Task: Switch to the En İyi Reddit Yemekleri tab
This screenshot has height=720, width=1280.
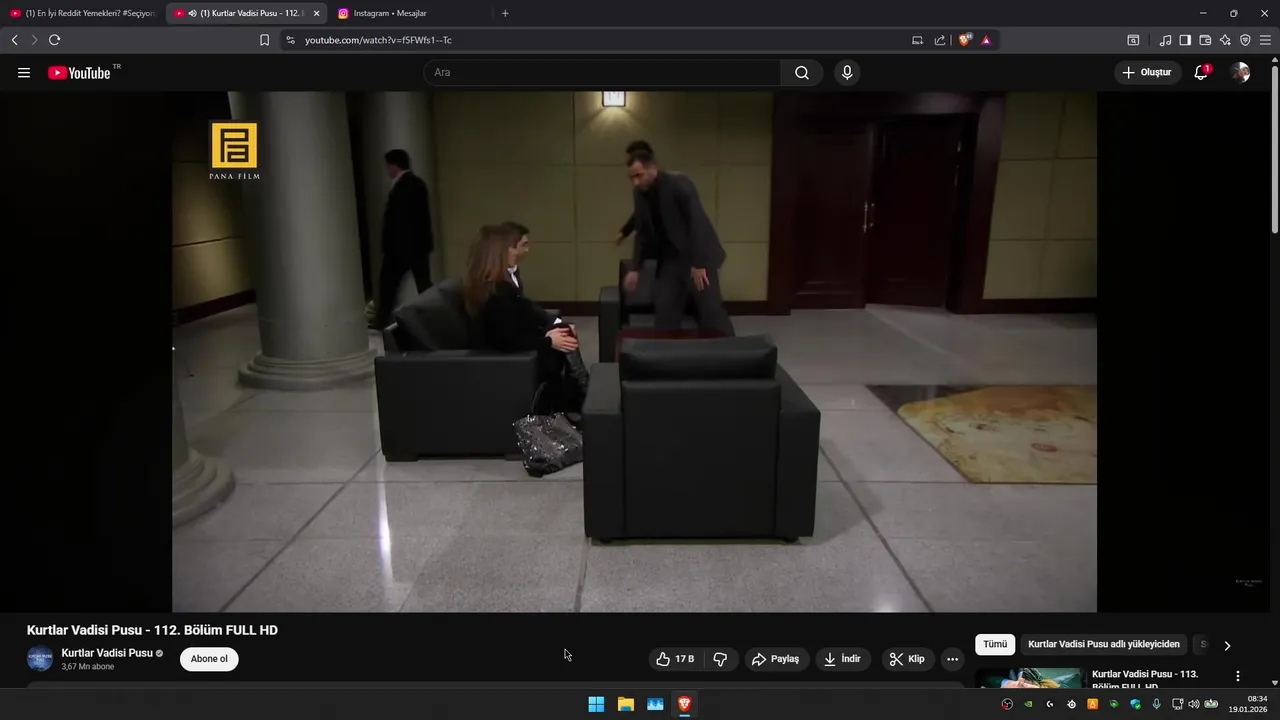Action: click(x=82, y=13)
